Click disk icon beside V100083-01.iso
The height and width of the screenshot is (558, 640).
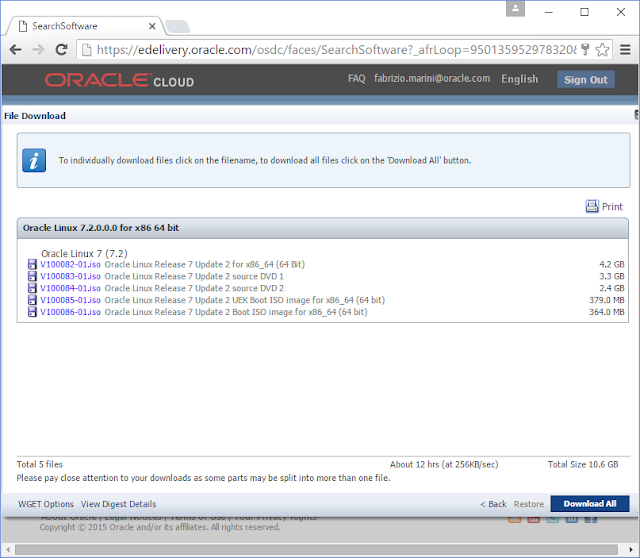tap(32, 276)
